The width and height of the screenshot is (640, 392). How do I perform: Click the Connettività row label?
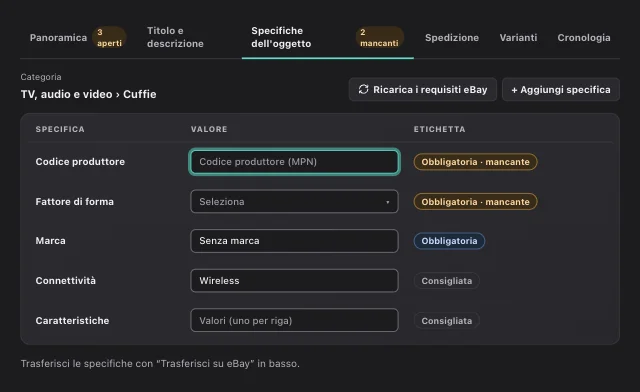pos(66,281)
